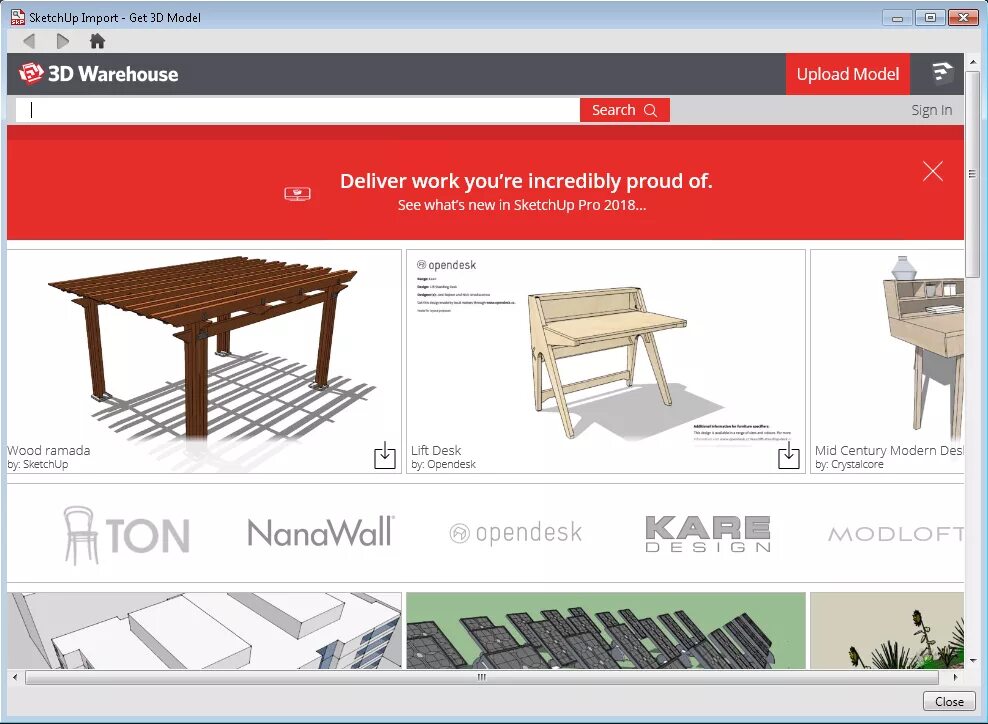The width and height of the screenshot is (988, 724).
Task: Open the menu icon next to Upload Model
Action: 941,72
